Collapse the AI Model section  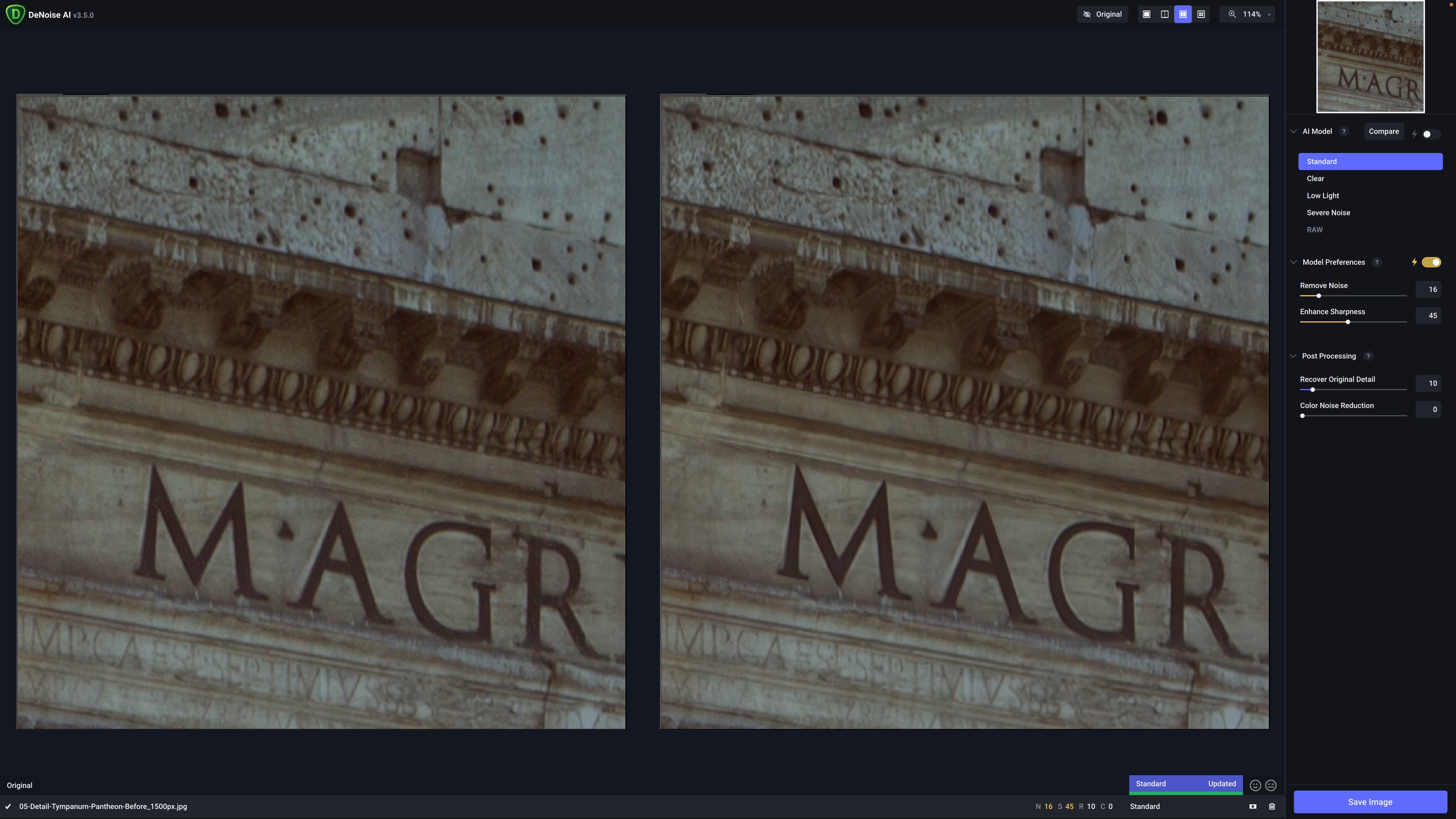click(x=1293, y=131)
